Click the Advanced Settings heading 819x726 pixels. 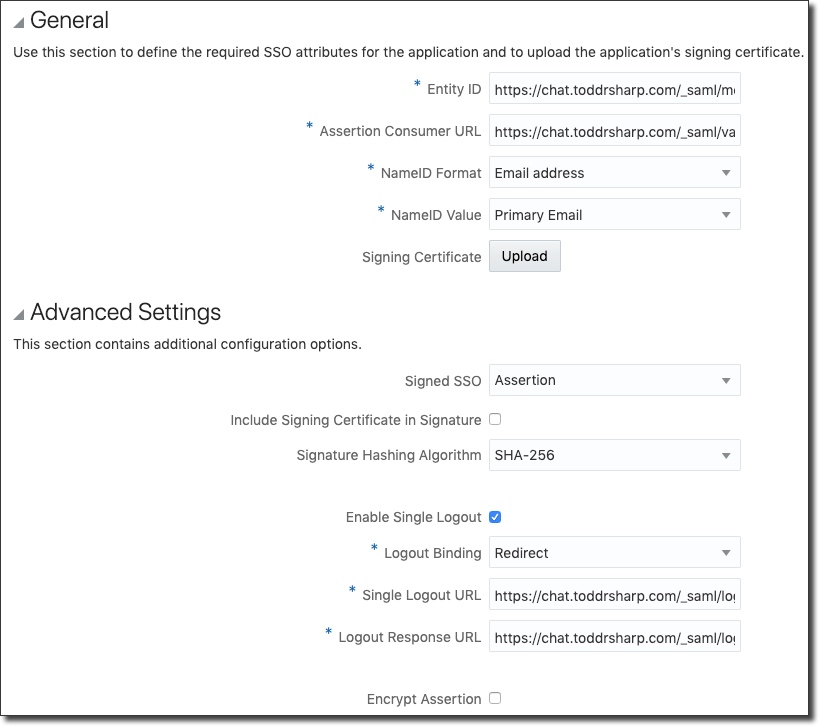[x=125, y=313]
